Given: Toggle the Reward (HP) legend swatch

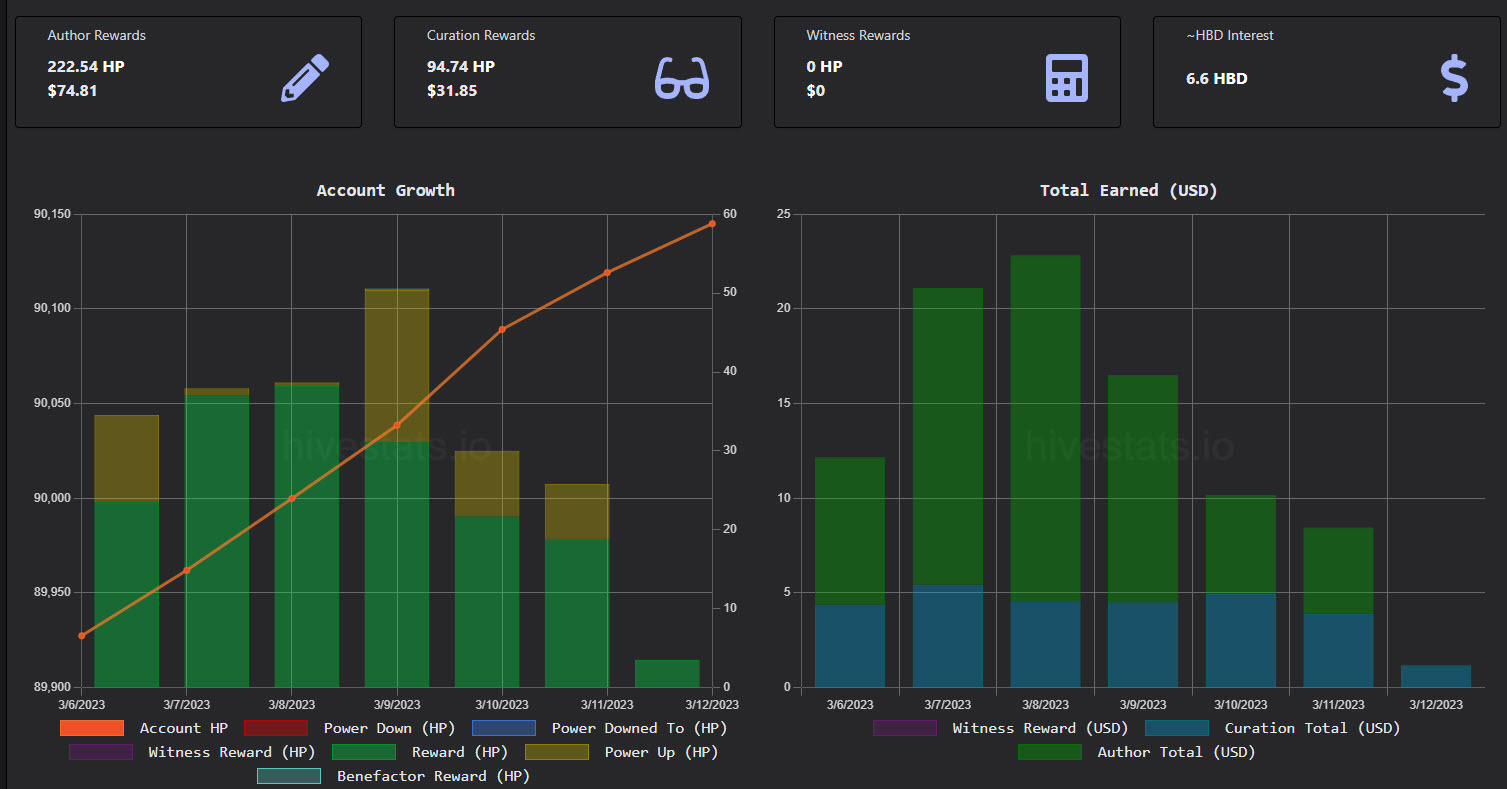Looking at the screenshot, I should (364, 752).
